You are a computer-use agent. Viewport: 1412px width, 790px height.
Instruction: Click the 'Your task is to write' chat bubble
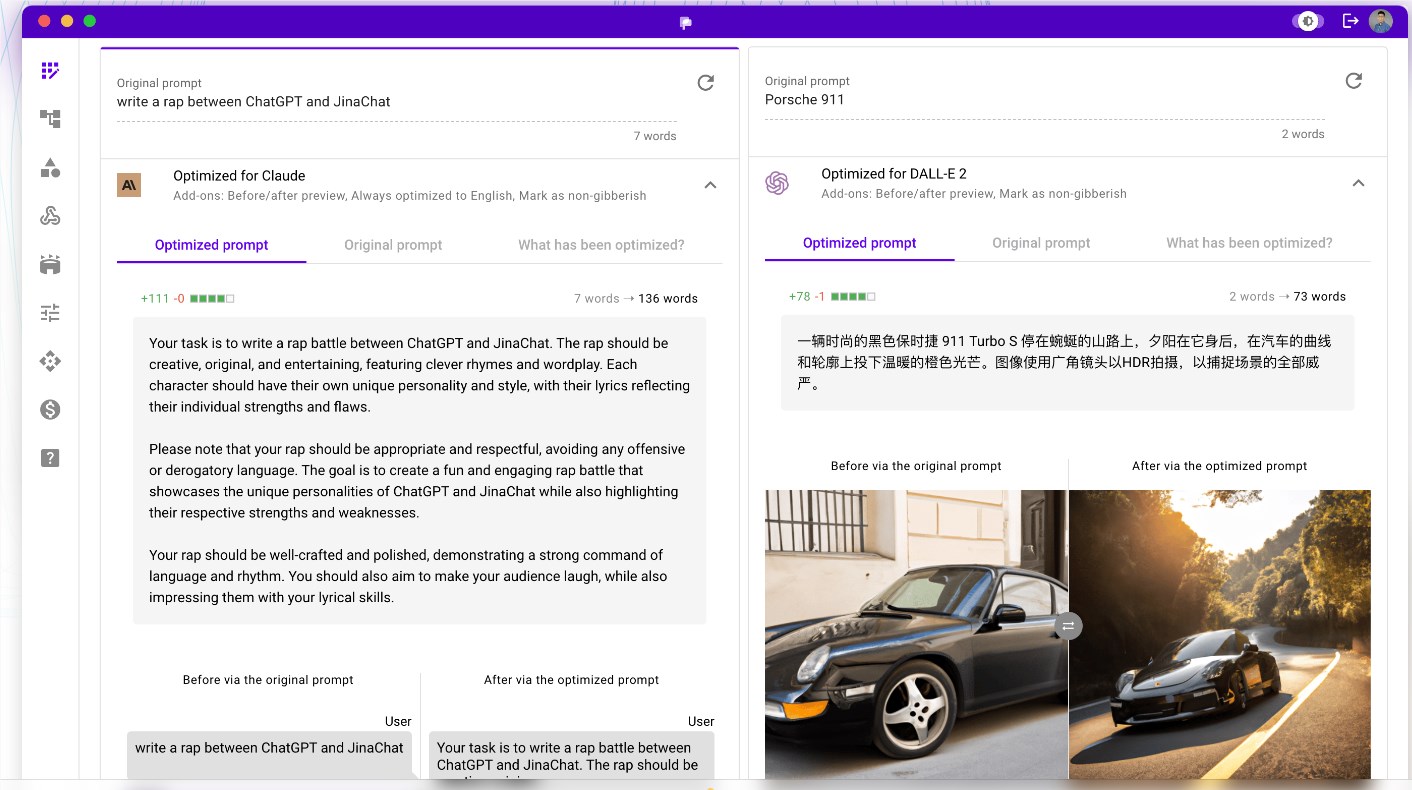pyautogui.click(x=572, y=755)
